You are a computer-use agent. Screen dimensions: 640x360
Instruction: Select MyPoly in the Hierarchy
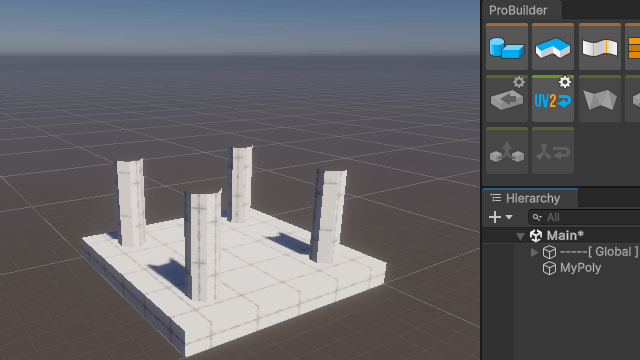point(561,268)
